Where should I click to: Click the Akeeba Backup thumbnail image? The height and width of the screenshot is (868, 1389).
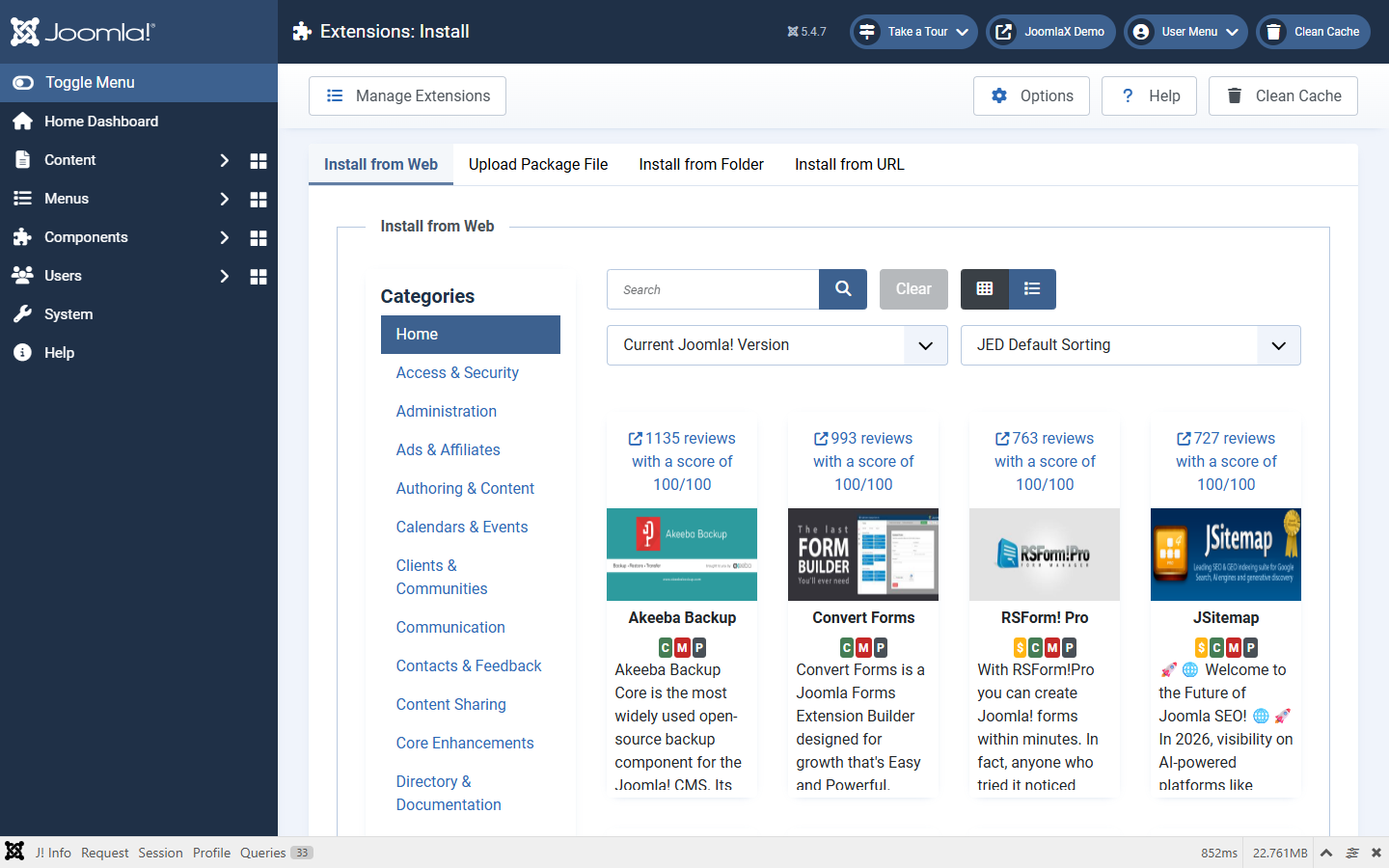pos(682,555)
